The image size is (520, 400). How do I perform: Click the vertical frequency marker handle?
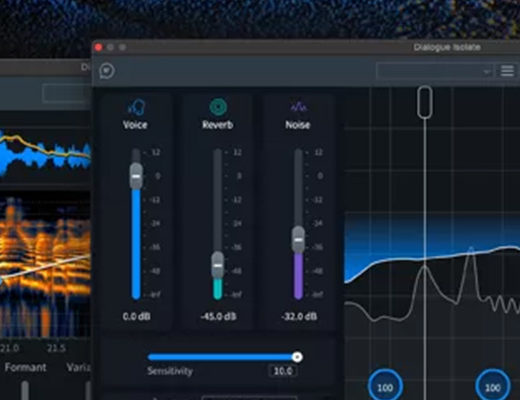click(x=425, y=102)
